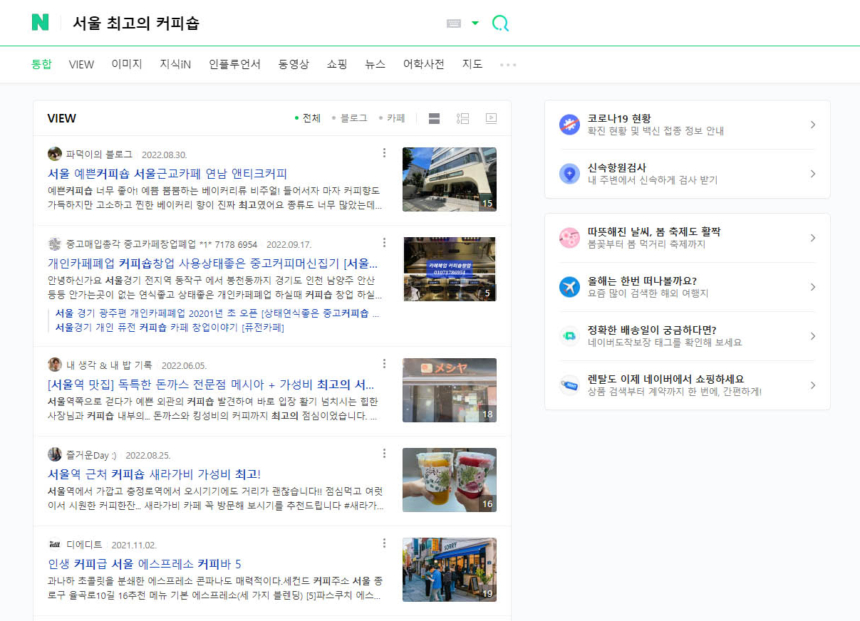The image size is (860, 621).
Task: Expand the hidden tabs with the ellipsis
Action: tap(507, 63)
